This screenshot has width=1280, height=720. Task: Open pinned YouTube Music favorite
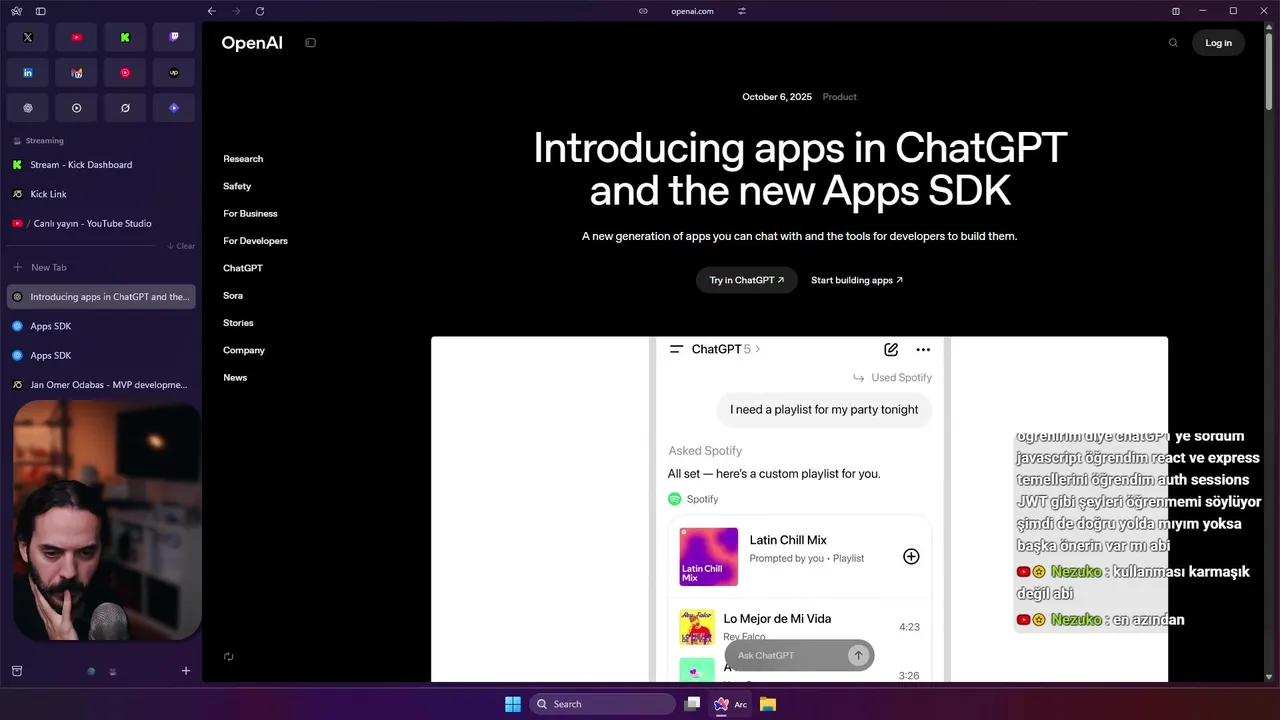click(125, 72)
